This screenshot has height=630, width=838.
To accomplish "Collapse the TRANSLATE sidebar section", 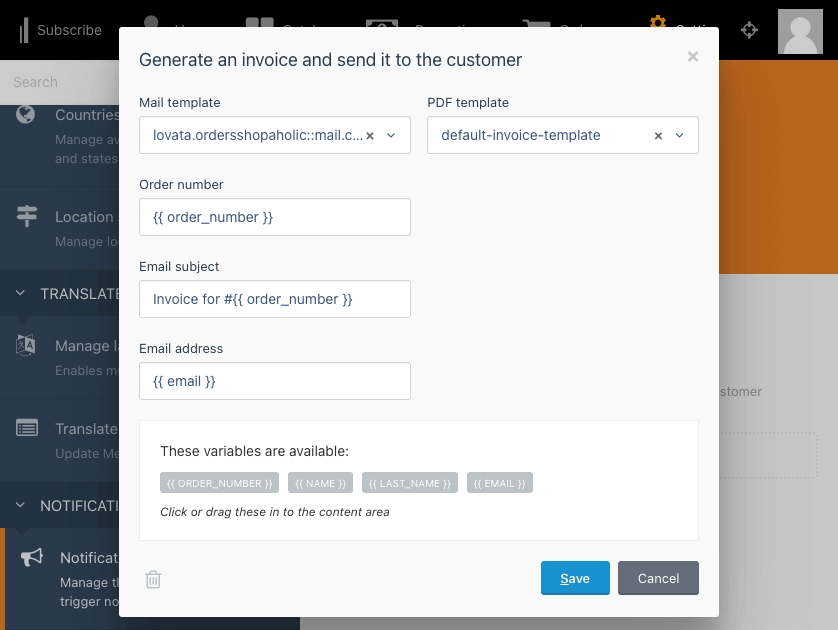I will [x=20, y=293].
